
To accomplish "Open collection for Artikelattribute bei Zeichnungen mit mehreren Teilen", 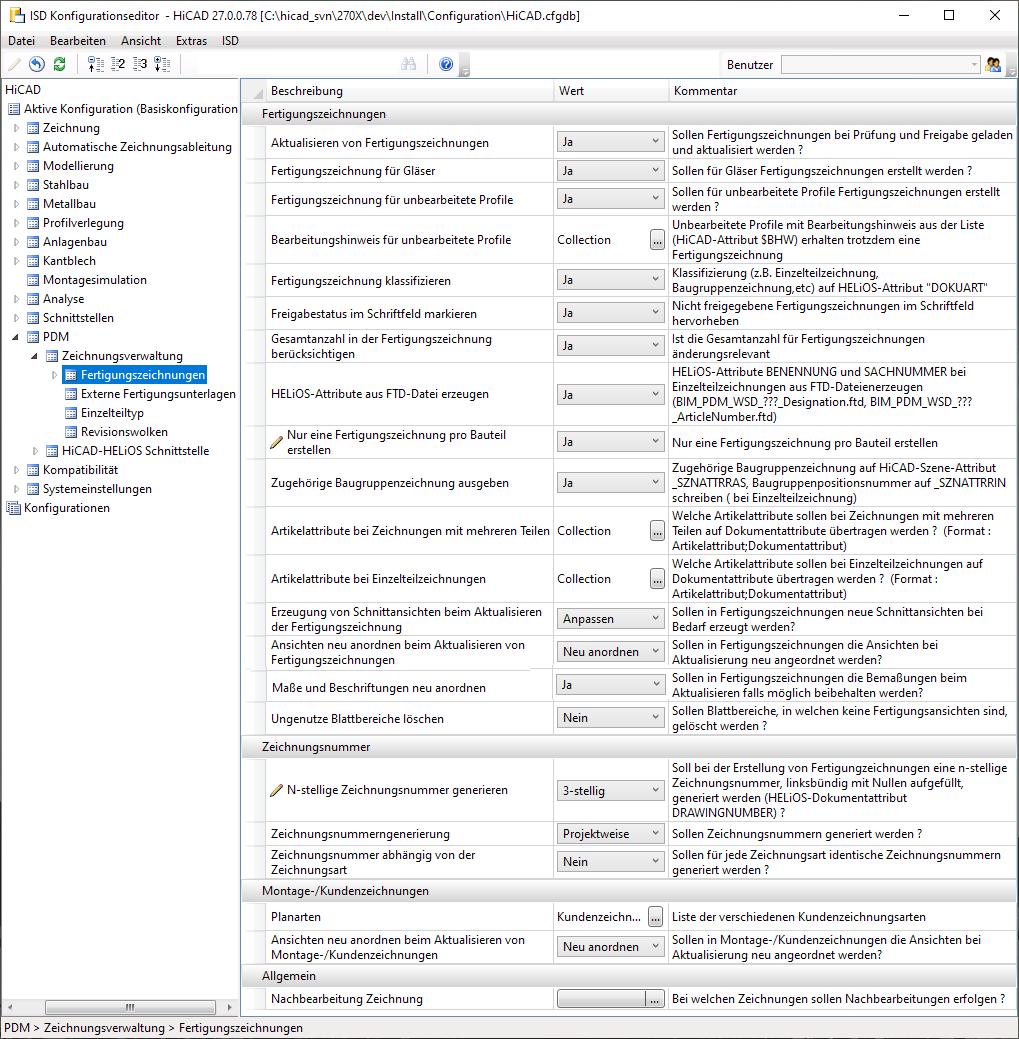I will click(657, 531).
